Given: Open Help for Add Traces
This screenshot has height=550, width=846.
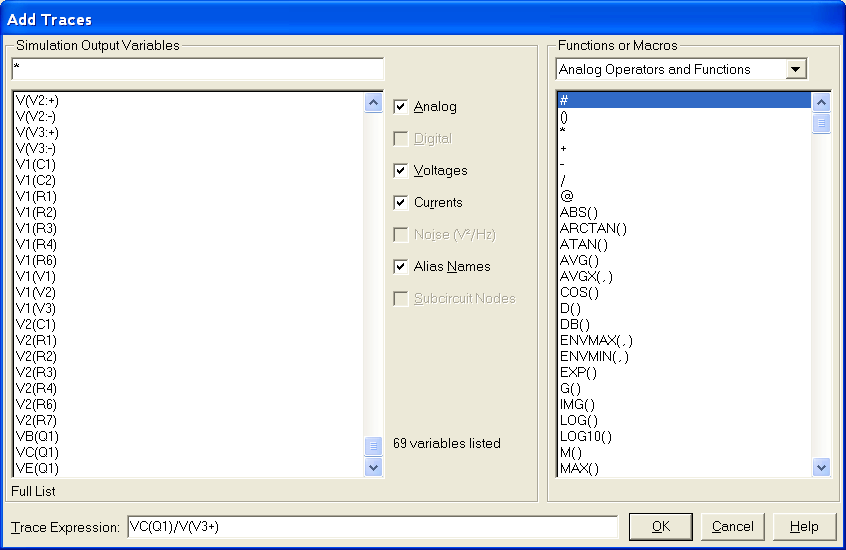Looking at the screenshot, I should (803, 527).
